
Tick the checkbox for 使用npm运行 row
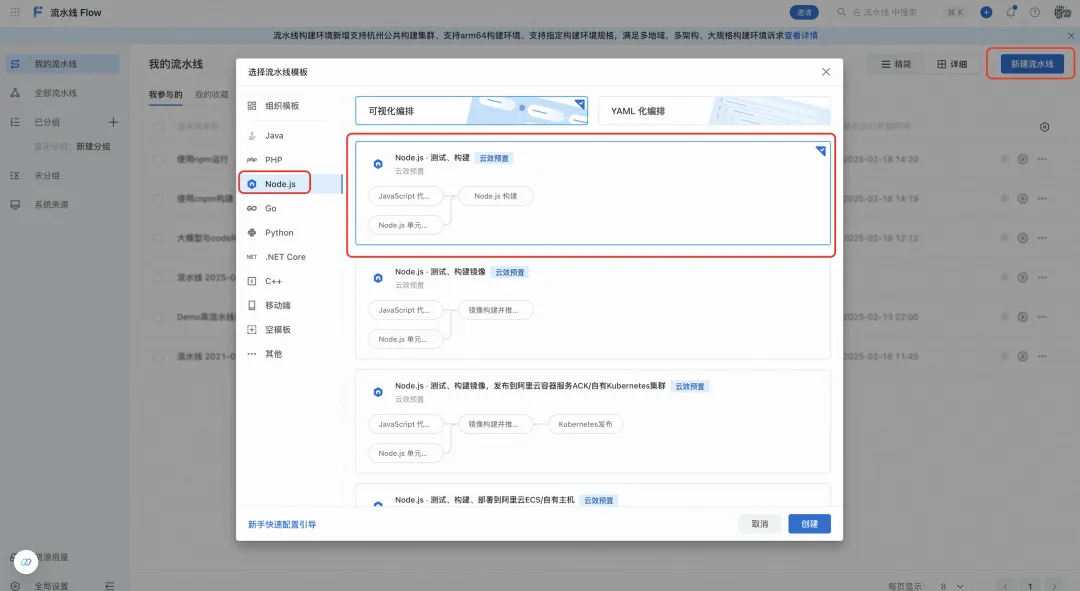point(158,159)
